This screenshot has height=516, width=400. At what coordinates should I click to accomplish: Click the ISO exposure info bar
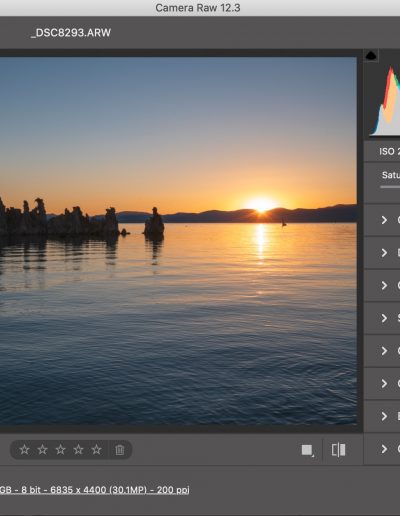pyautogui.click(x=382, y=151)
